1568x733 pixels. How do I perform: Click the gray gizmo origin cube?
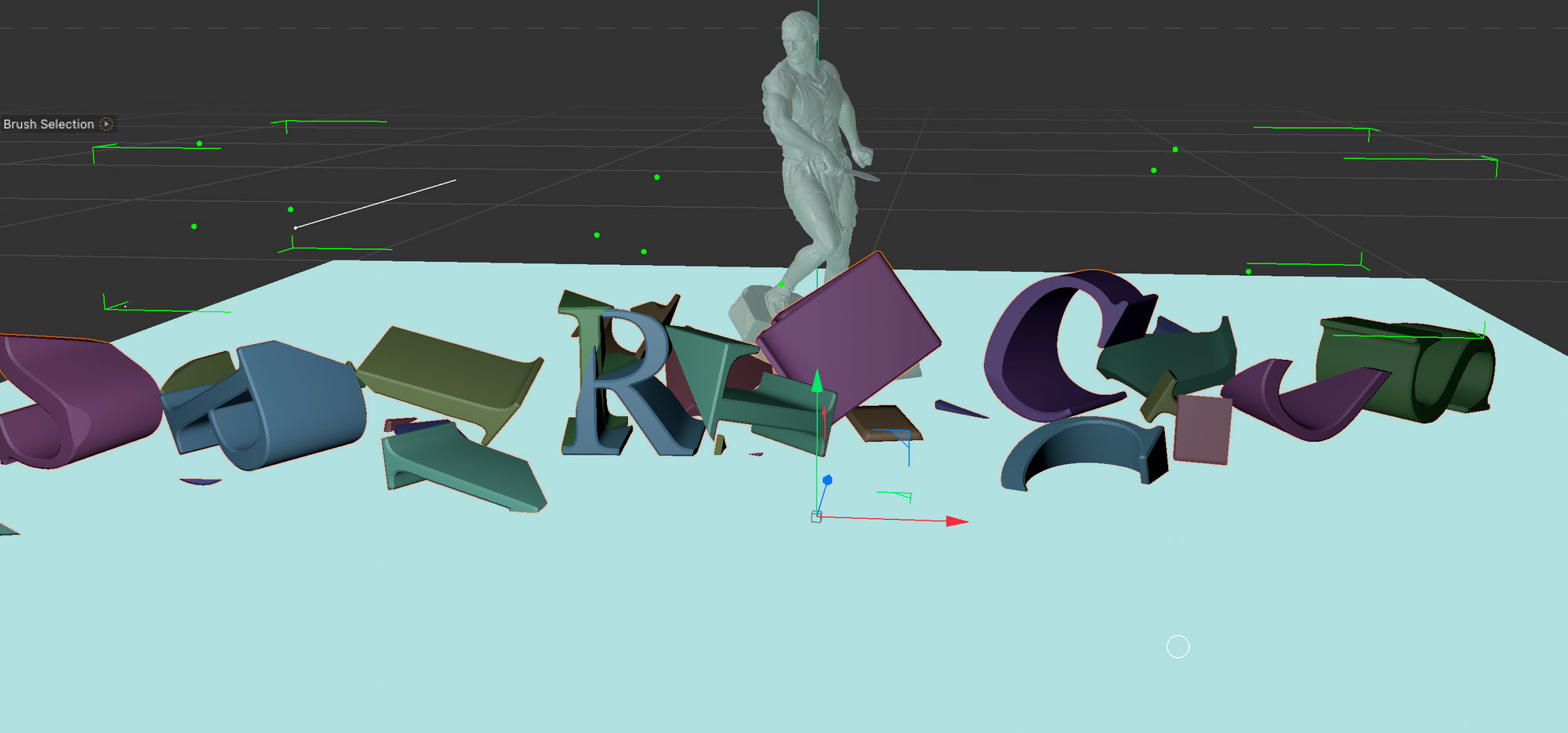pos(816,517)
